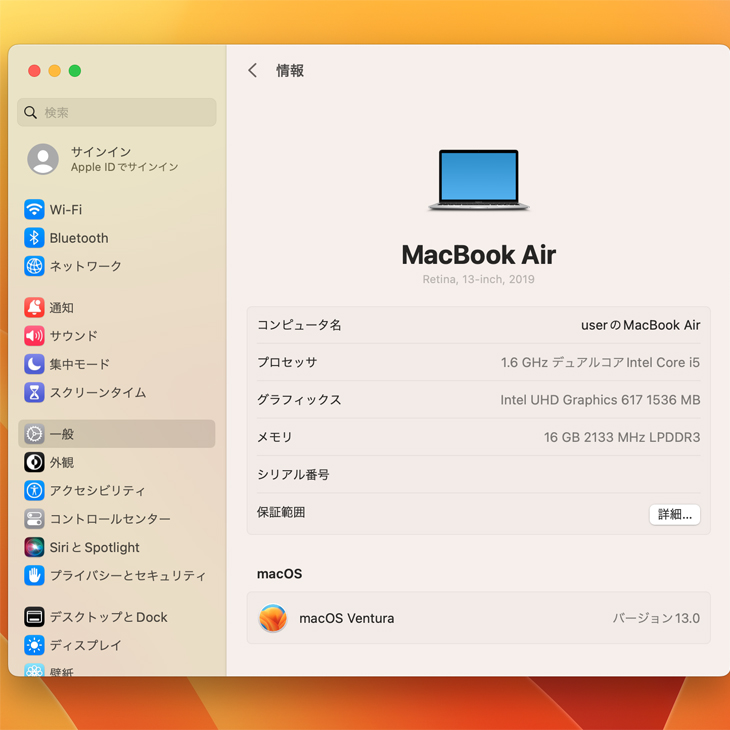Click the '1.6 GHz デュアルコア Intel Core i5' value
The width and height of the screenshot is (730, 730).
tap(600, 362)
